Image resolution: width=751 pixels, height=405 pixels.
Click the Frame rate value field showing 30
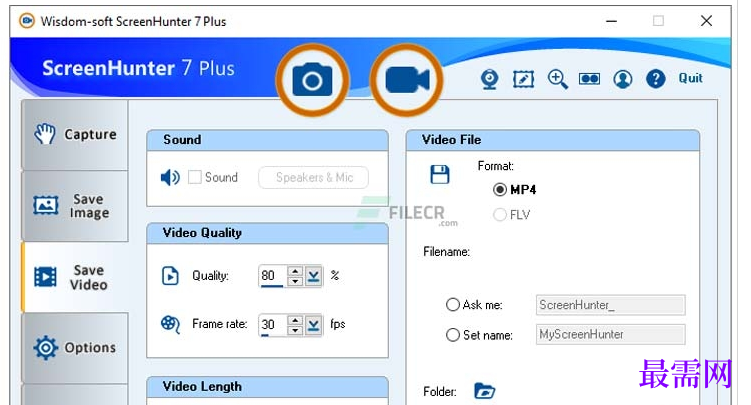(x=273, y=325)
